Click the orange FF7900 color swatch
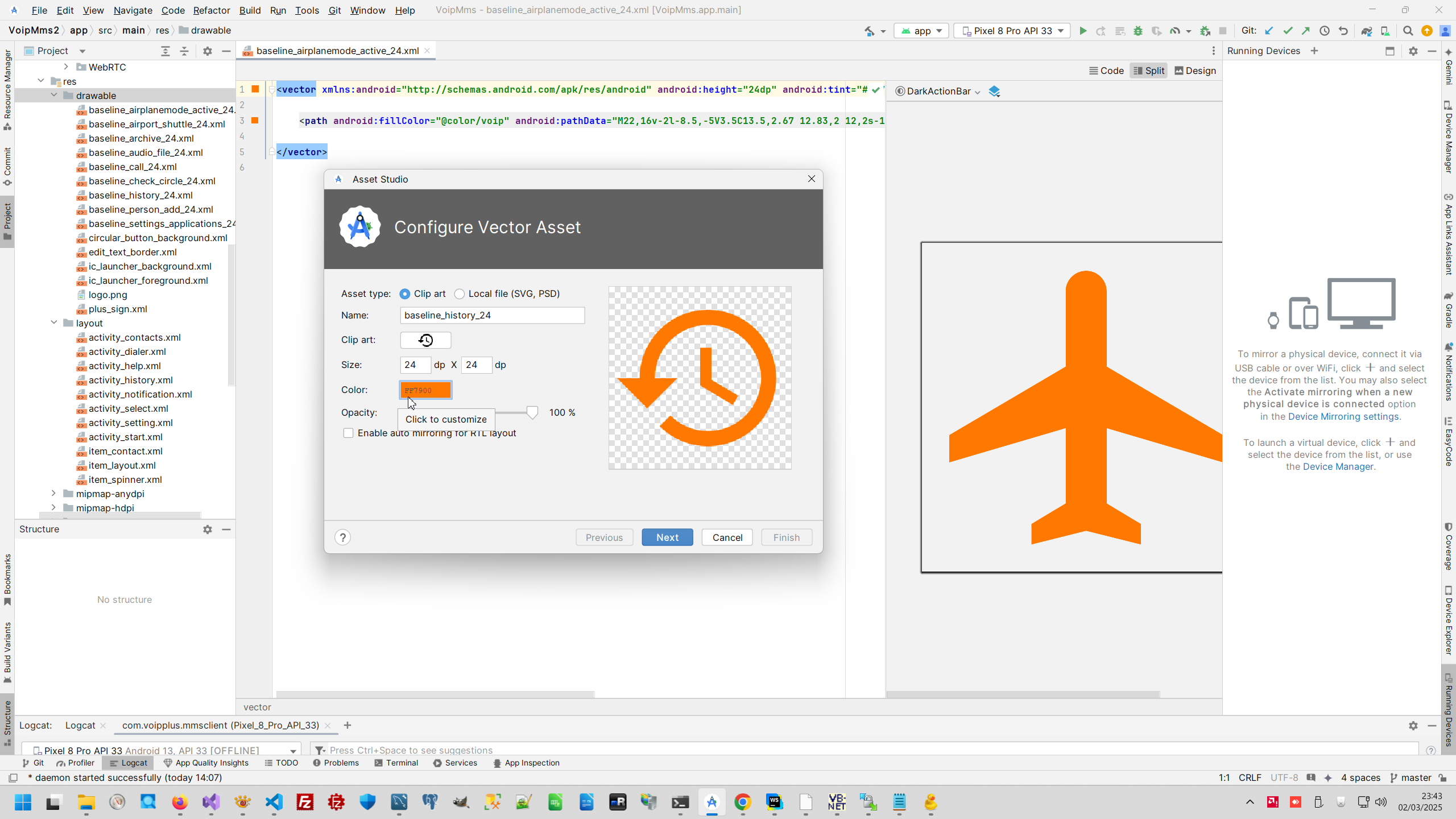The height and width of the screenshot is (819, 1456). (x=425, y=390)
